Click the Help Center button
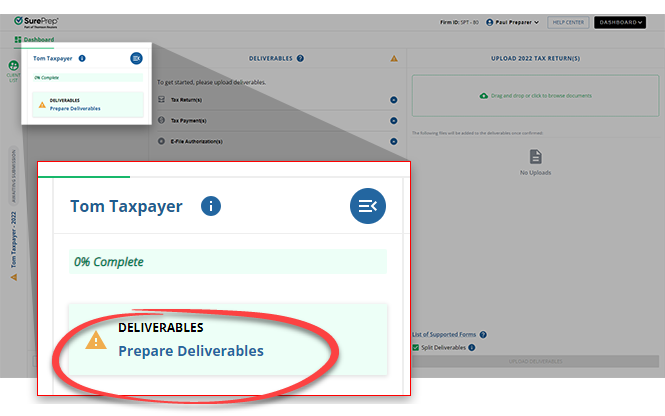 click(x=568, y=22)
